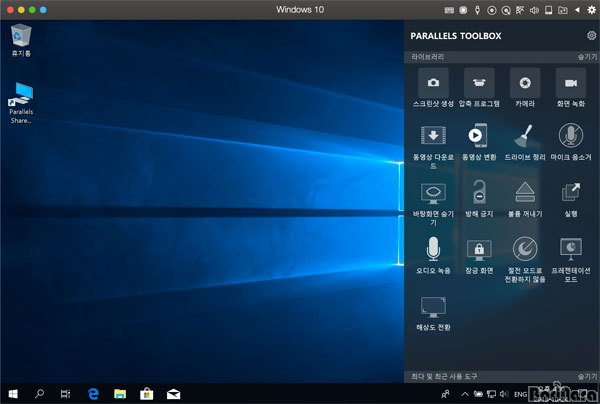Open File Explorer from the taskbar
This screenshot has height=404, width=600.
coord(120,394)
